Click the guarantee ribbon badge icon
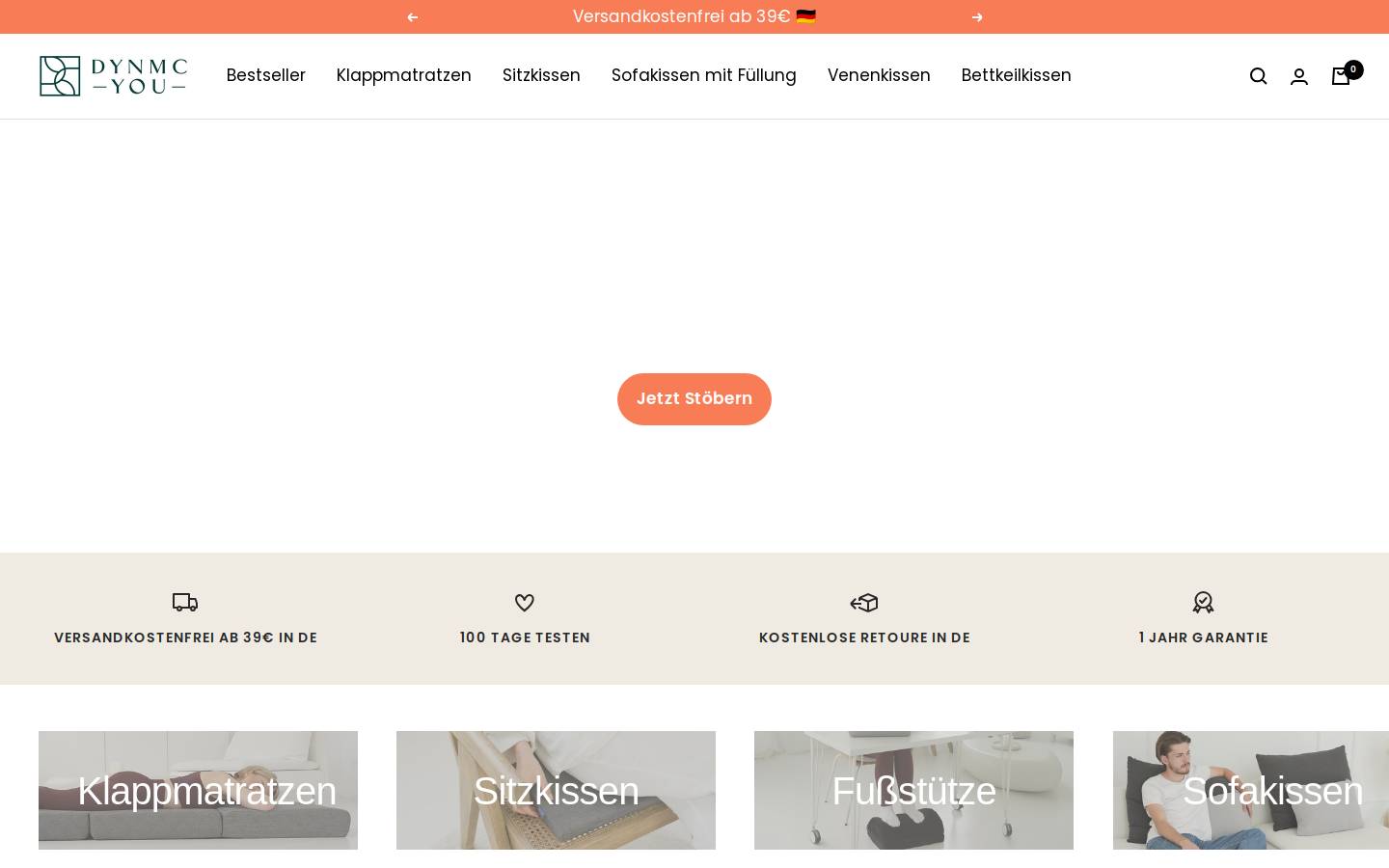Image resolution: width=1389 pixels, height=868 pixels. pyautogui.click(x=1203, y=603)
